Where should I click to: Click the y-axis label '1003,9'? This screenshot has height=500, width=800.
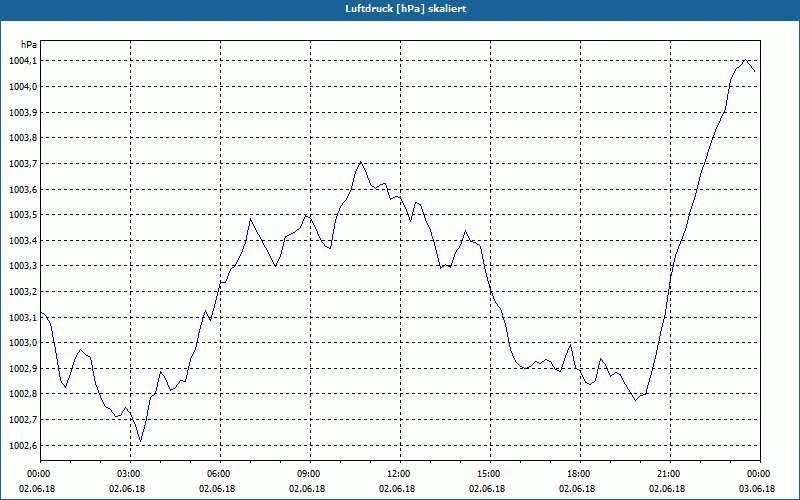pyautogui.click(x=23, y=112)
